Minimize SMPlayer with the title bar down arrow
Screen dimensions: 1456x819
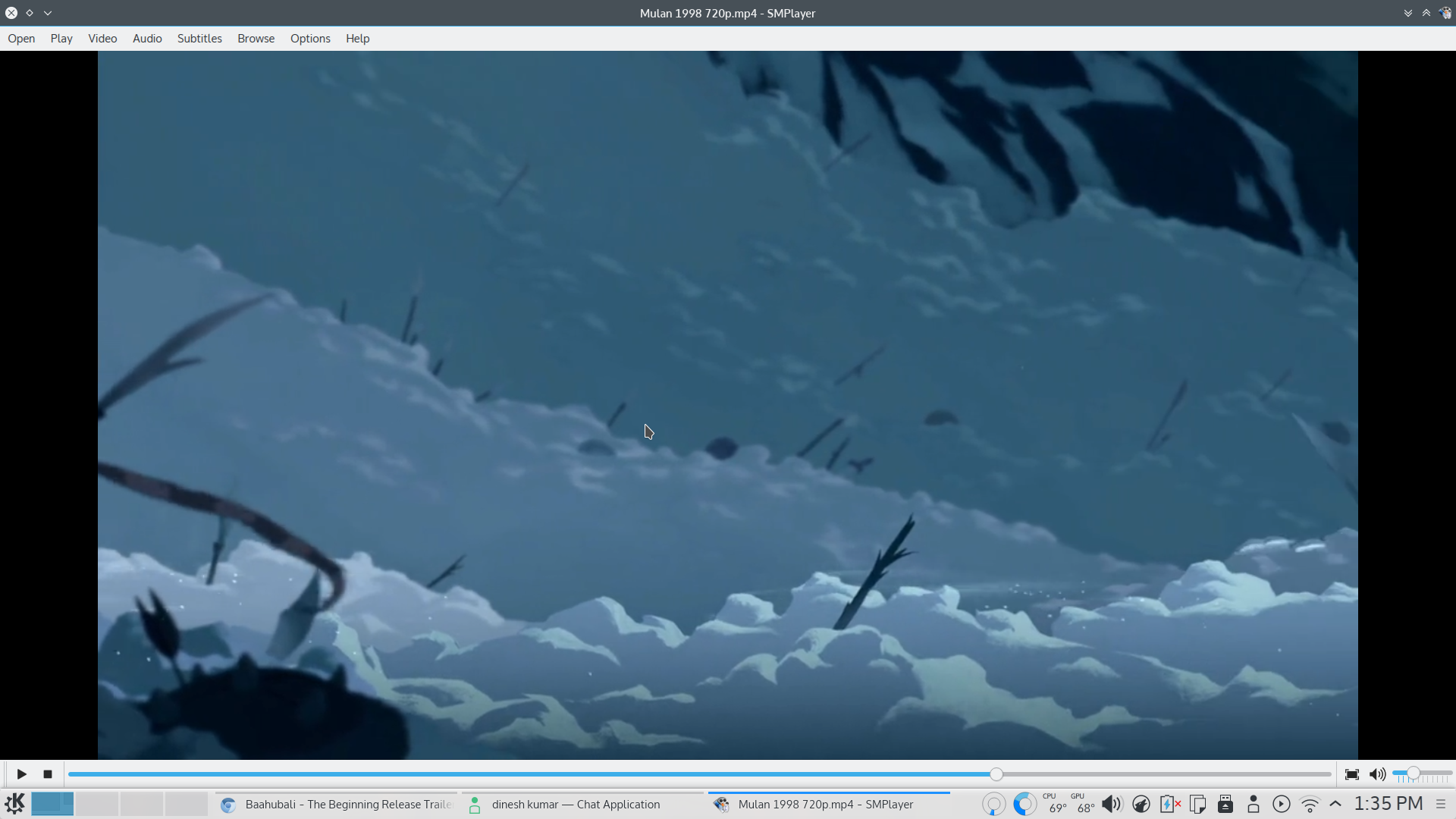coord(1408,13)
